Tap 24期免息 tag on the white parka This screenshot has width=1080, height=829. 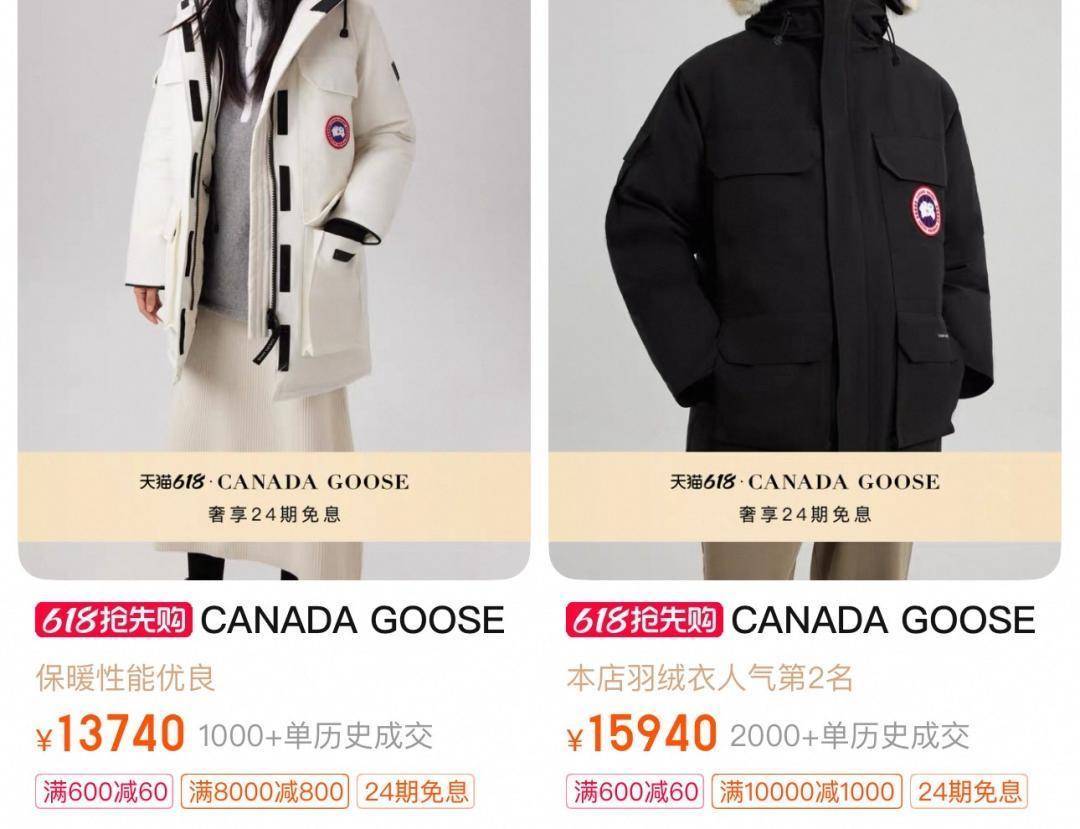(x=416, y=792)
